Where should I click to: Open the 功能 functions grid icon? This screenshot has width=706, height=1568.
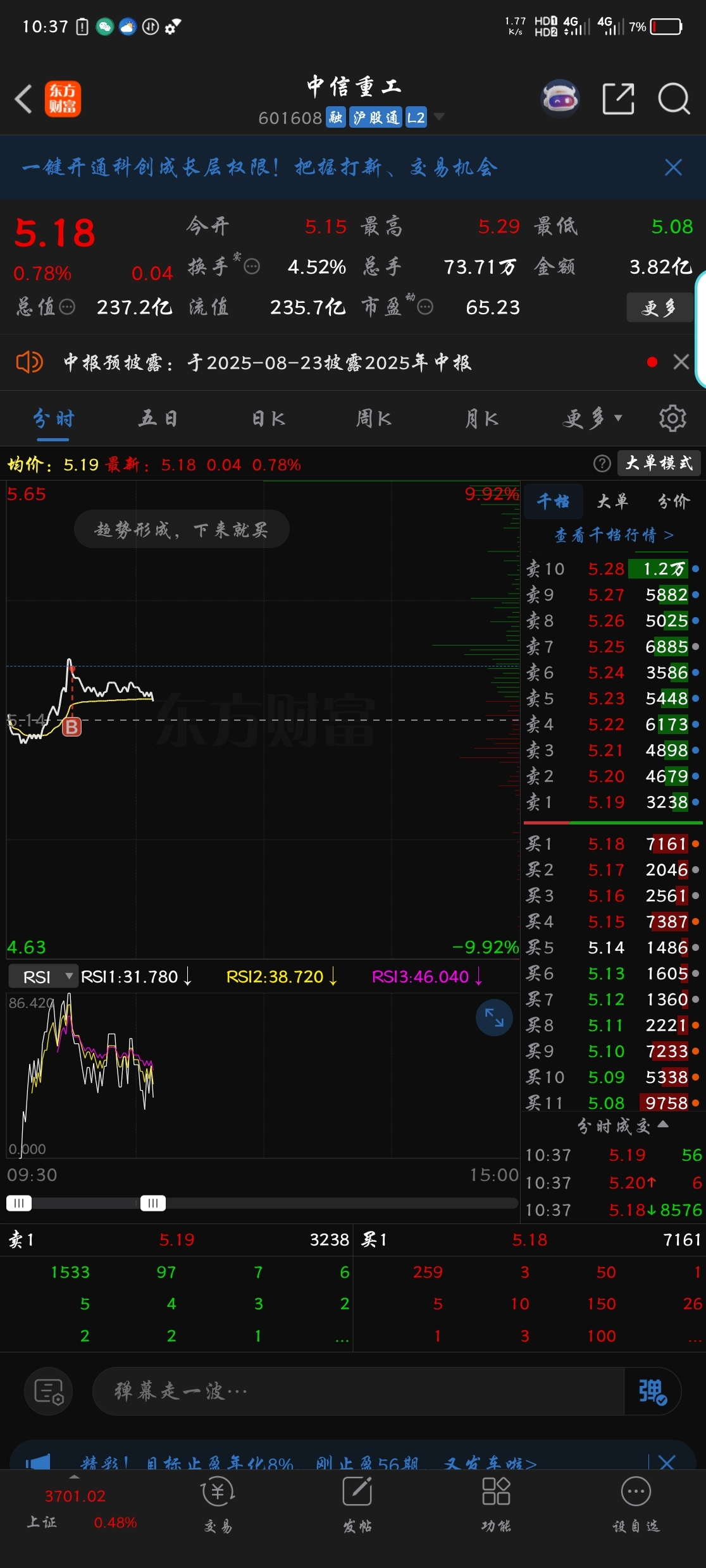tap(496, 1505)
